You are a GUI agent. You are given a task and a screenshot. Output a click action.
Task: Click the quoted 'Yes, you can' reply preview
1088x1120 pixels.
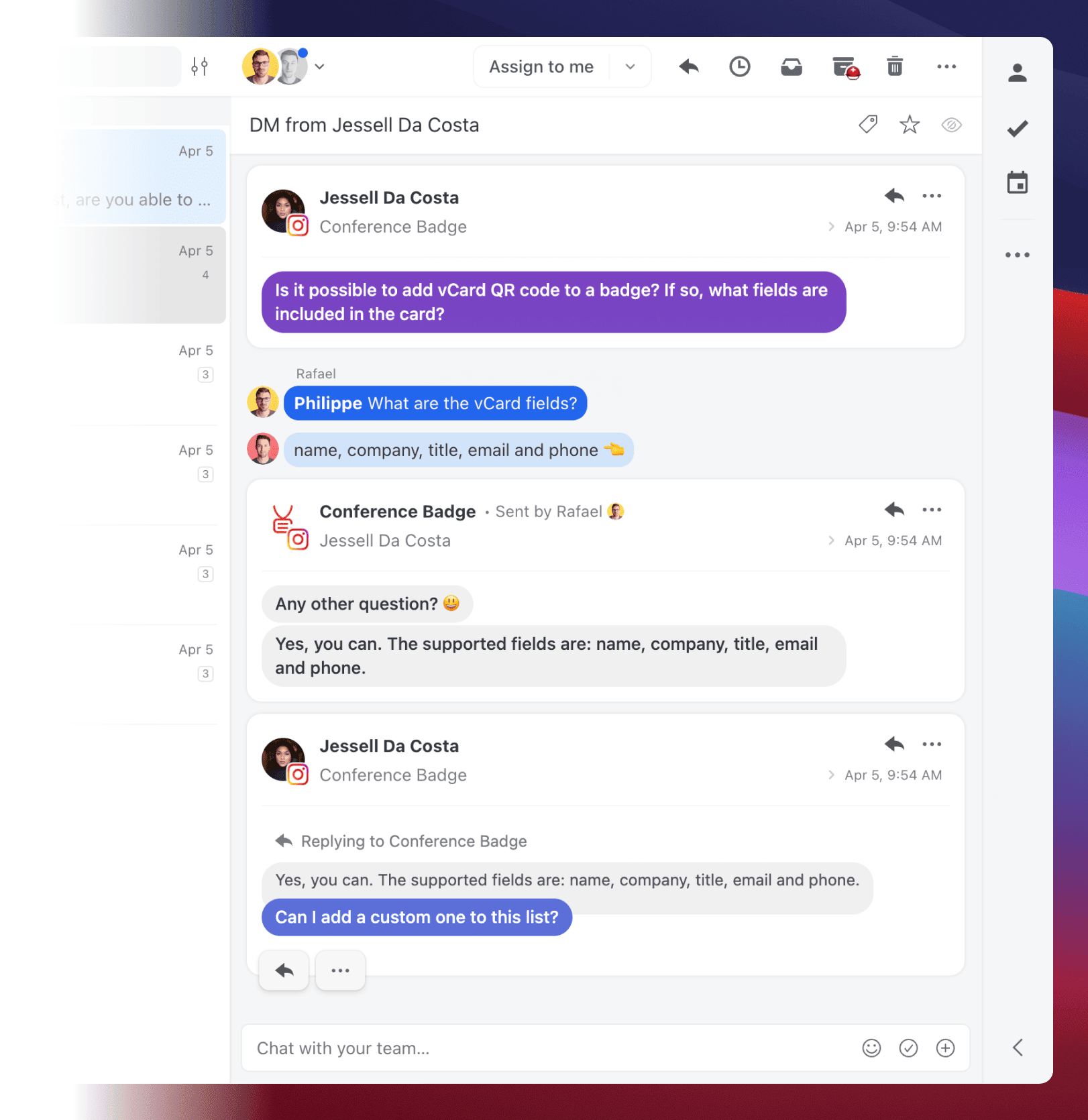point(567,881)
